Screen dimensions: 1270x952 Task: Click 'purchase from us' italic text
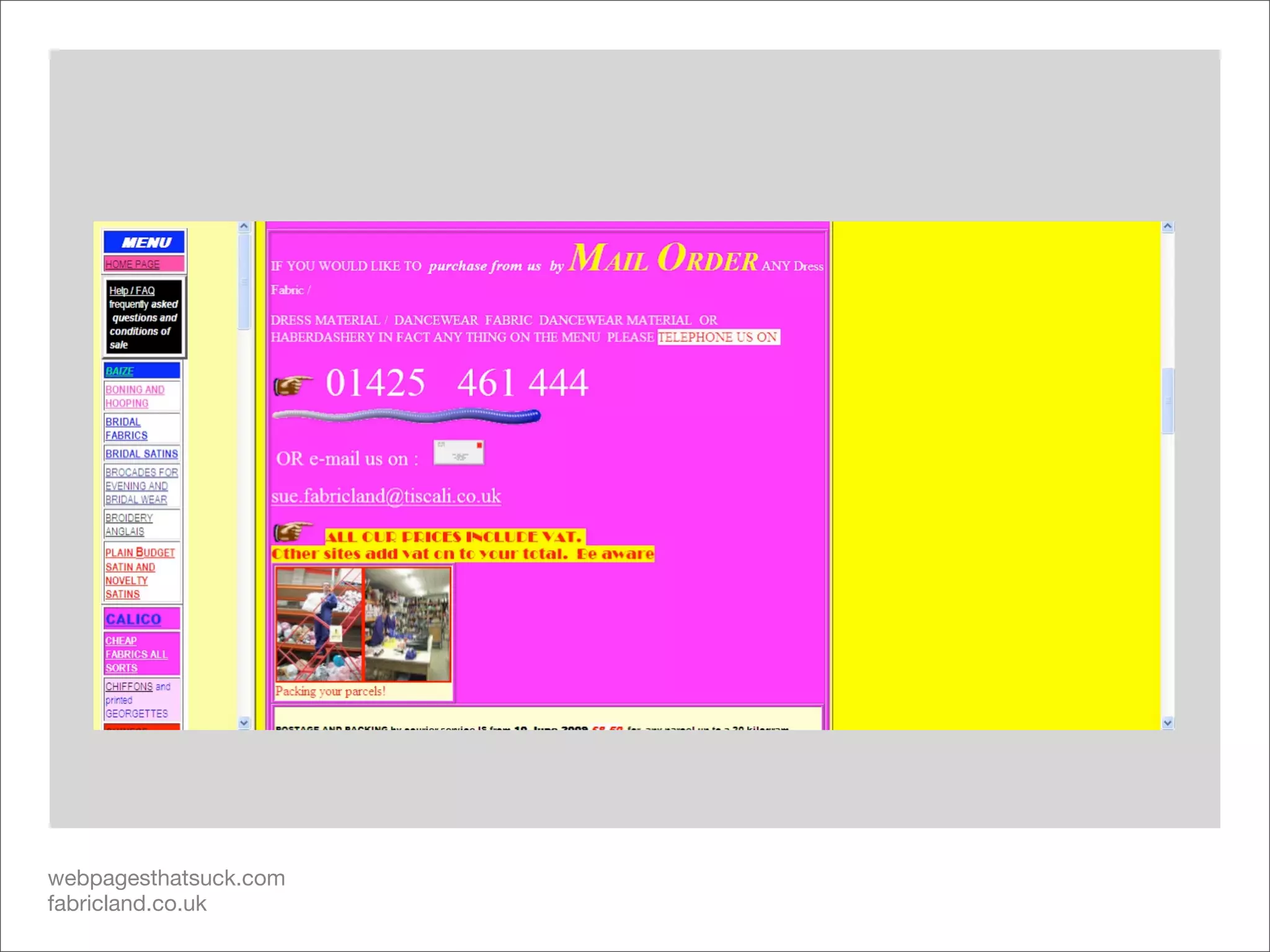(485, 266)
